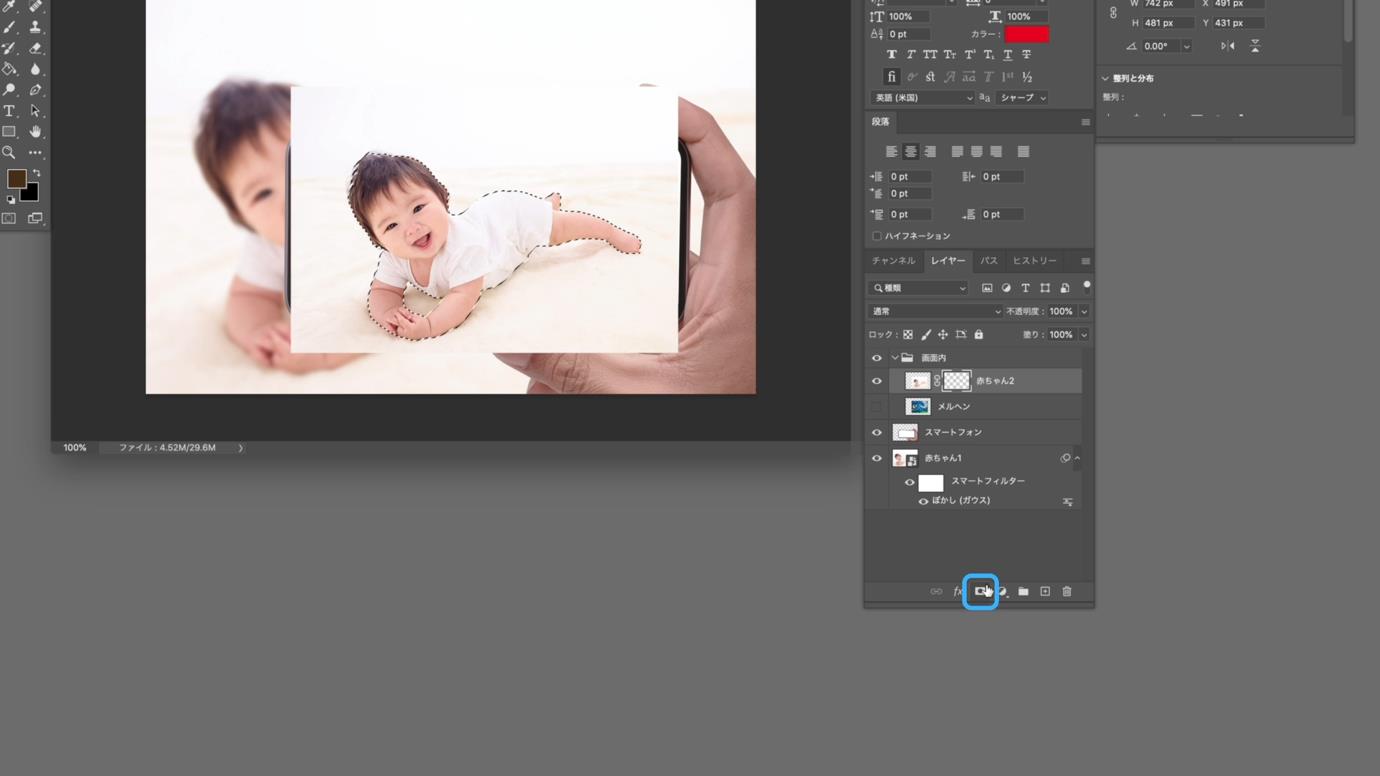Image resolution: width=1380 pixels, height=776 pixels.
Task: Open the 英語 (米国) language dropdown
Action: (x=922, y=98)
